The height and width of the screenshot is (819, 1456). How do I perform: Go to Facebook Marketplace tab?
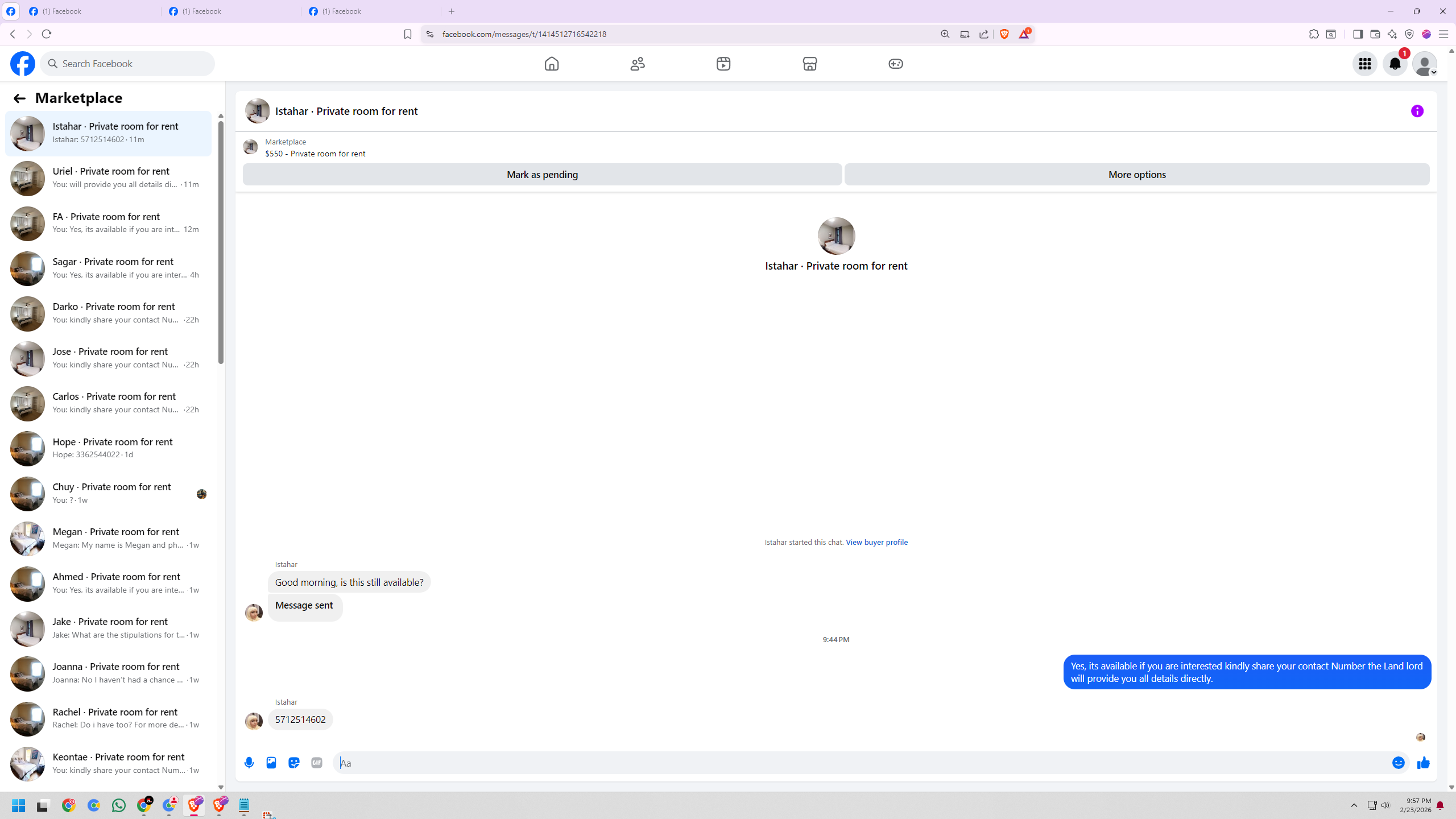point(809,64)
